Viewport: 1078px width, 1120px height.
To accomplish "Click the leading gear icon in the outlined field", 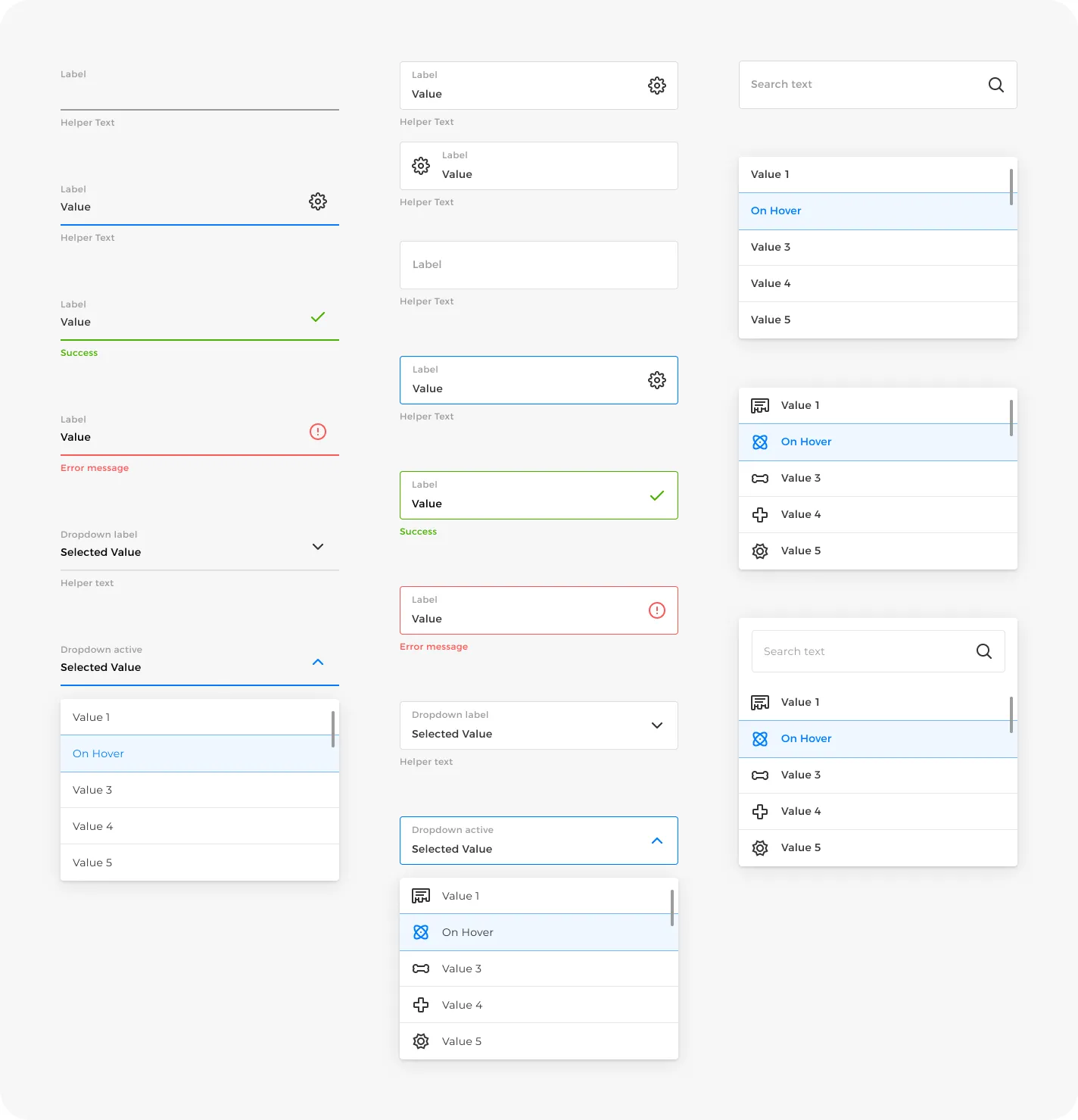I will tap(421, 166).
